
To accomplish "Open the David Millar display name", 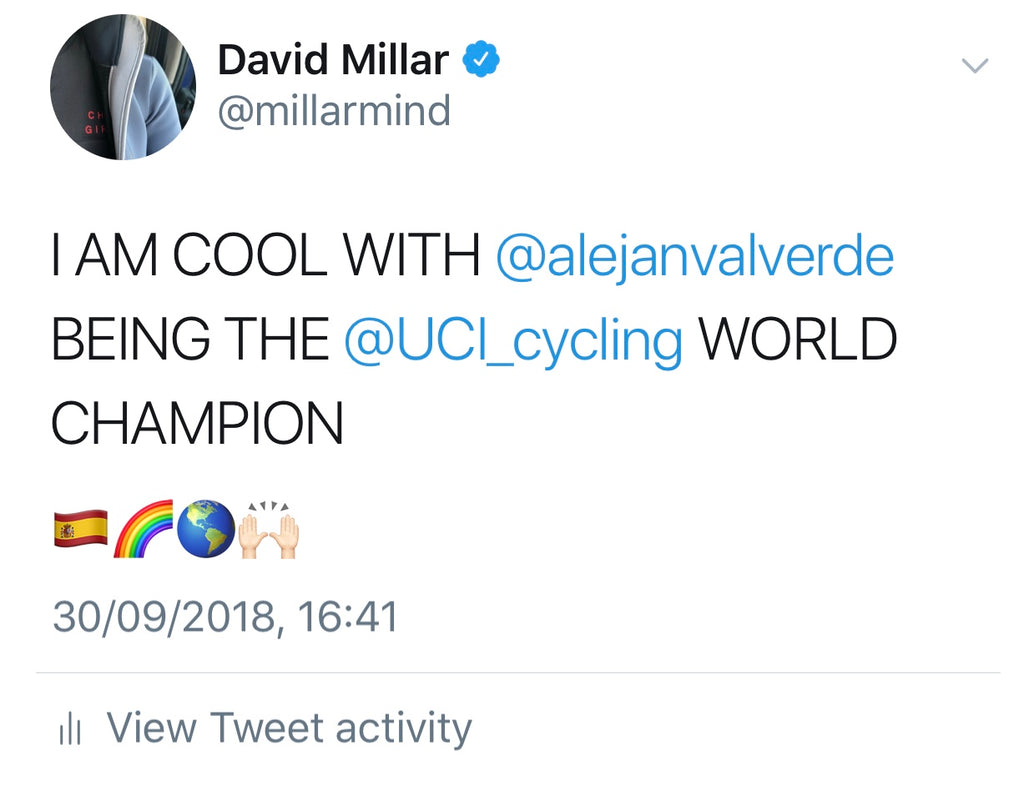I will click(332, 60).
